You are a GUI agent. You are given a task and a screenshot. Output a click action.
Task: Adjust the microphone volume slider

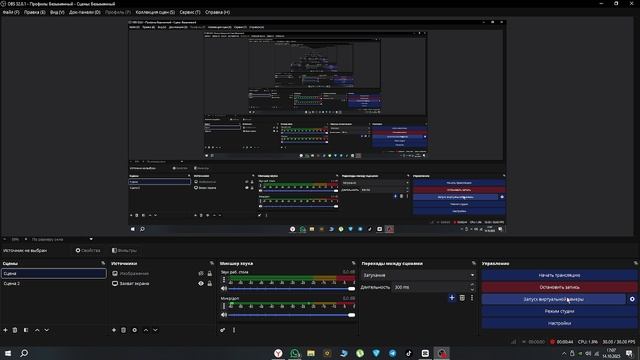[291, 315]
